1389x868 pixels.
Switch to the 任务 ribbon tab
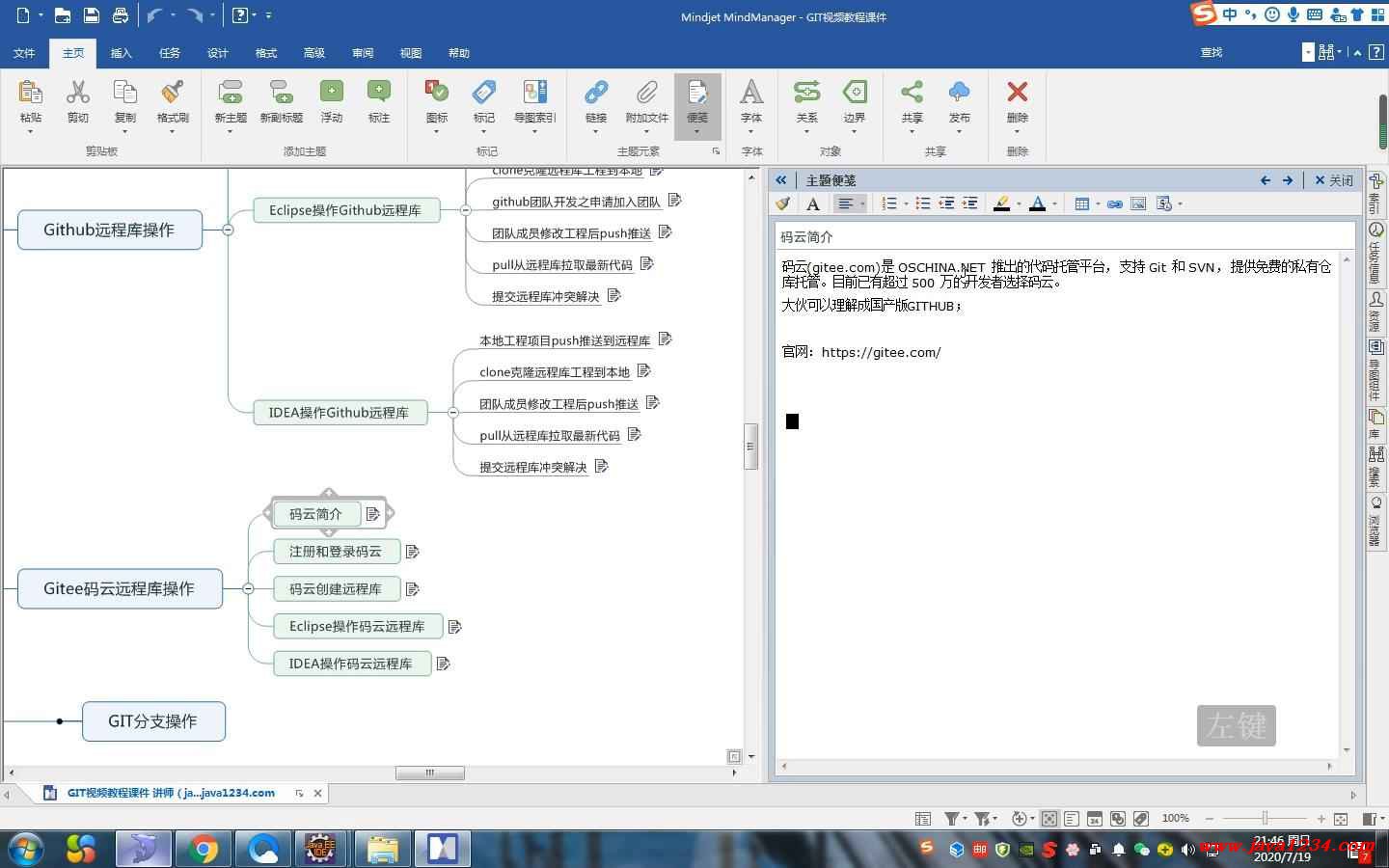click(x=170, y=53)
